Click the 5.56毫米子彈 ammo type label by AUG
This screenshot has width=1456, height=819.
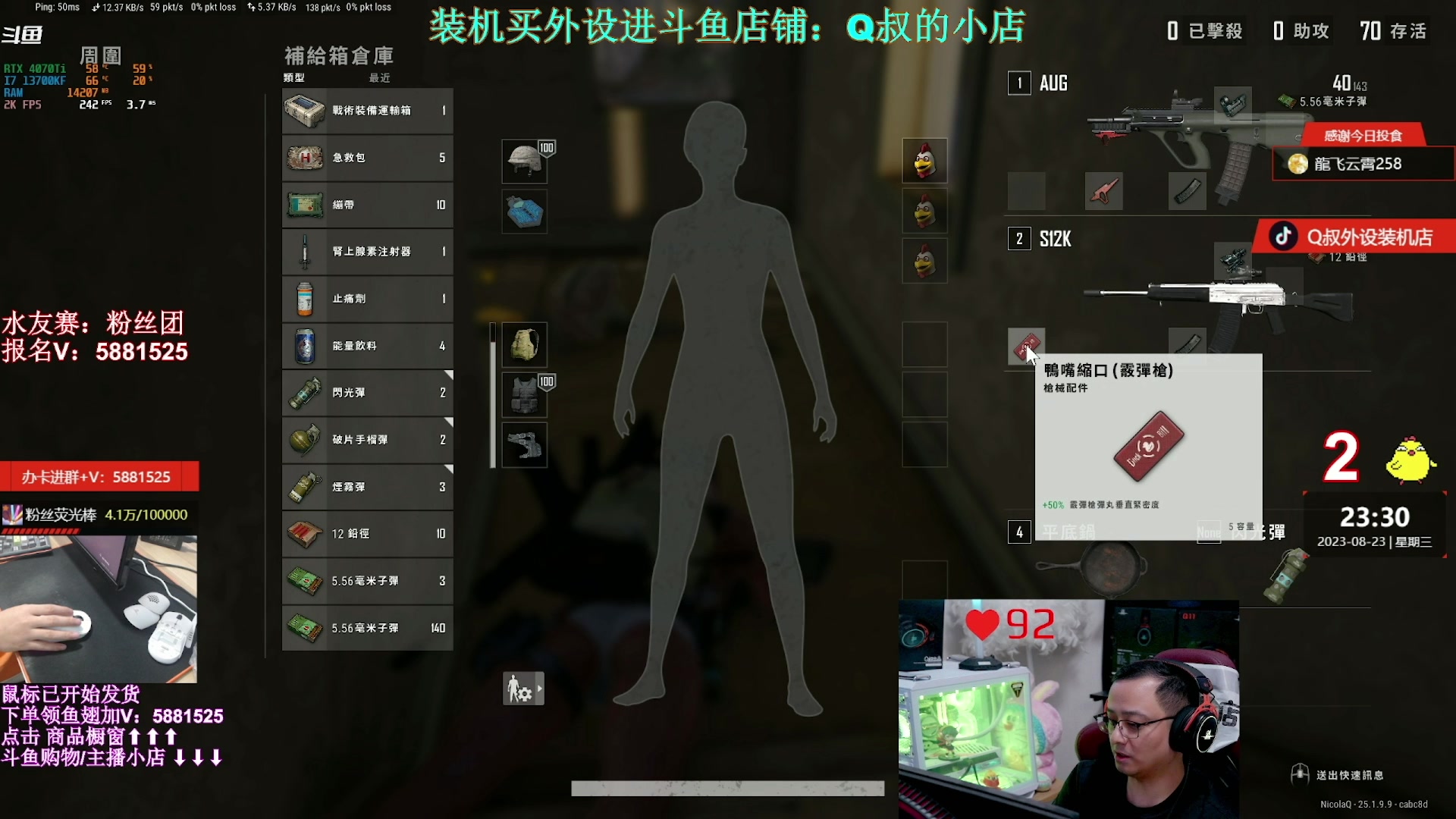[1333, 102]
